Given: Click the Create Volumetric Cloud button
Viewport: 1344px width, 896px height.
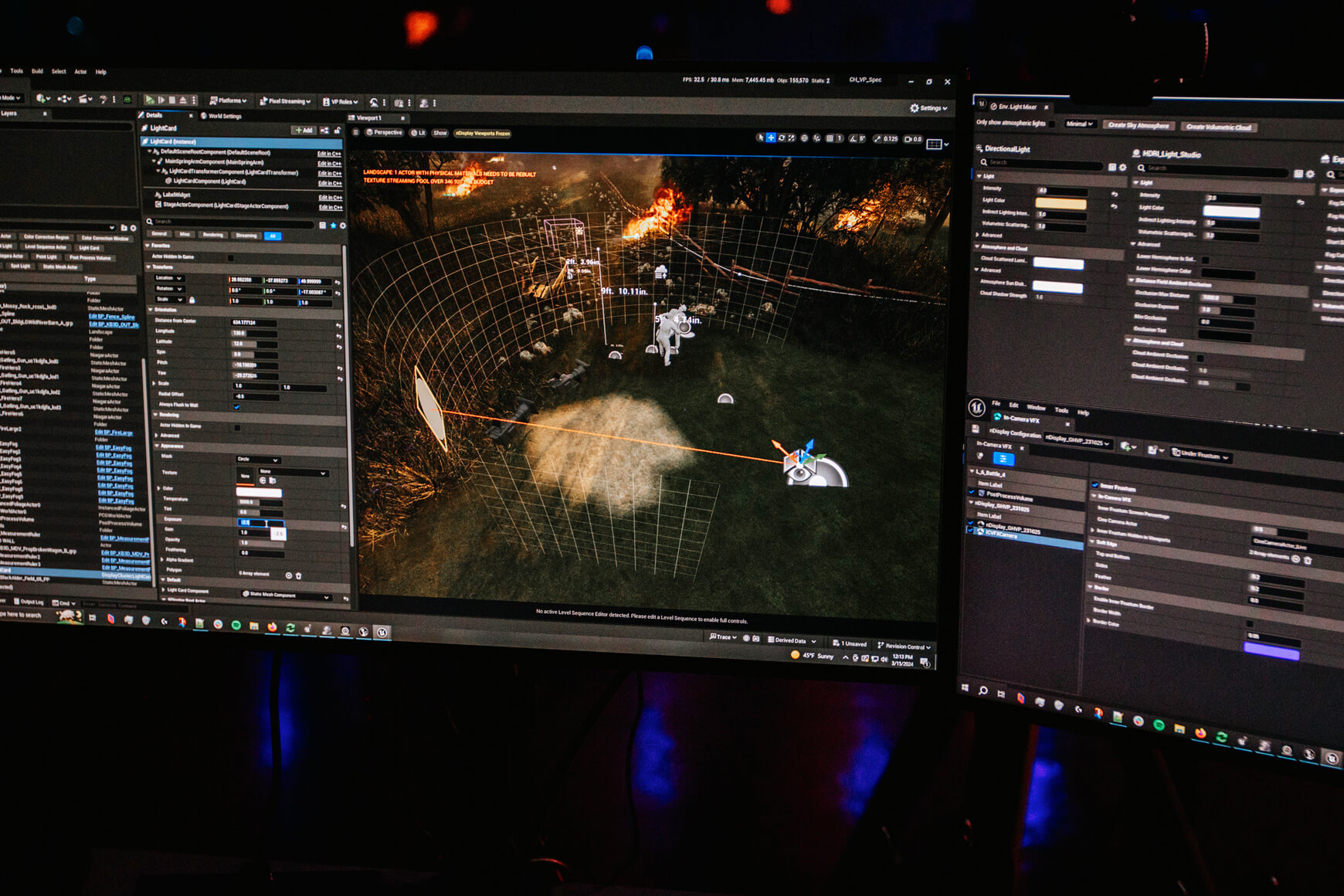Looking at the screenshot, I should [x=1219, y=127].
